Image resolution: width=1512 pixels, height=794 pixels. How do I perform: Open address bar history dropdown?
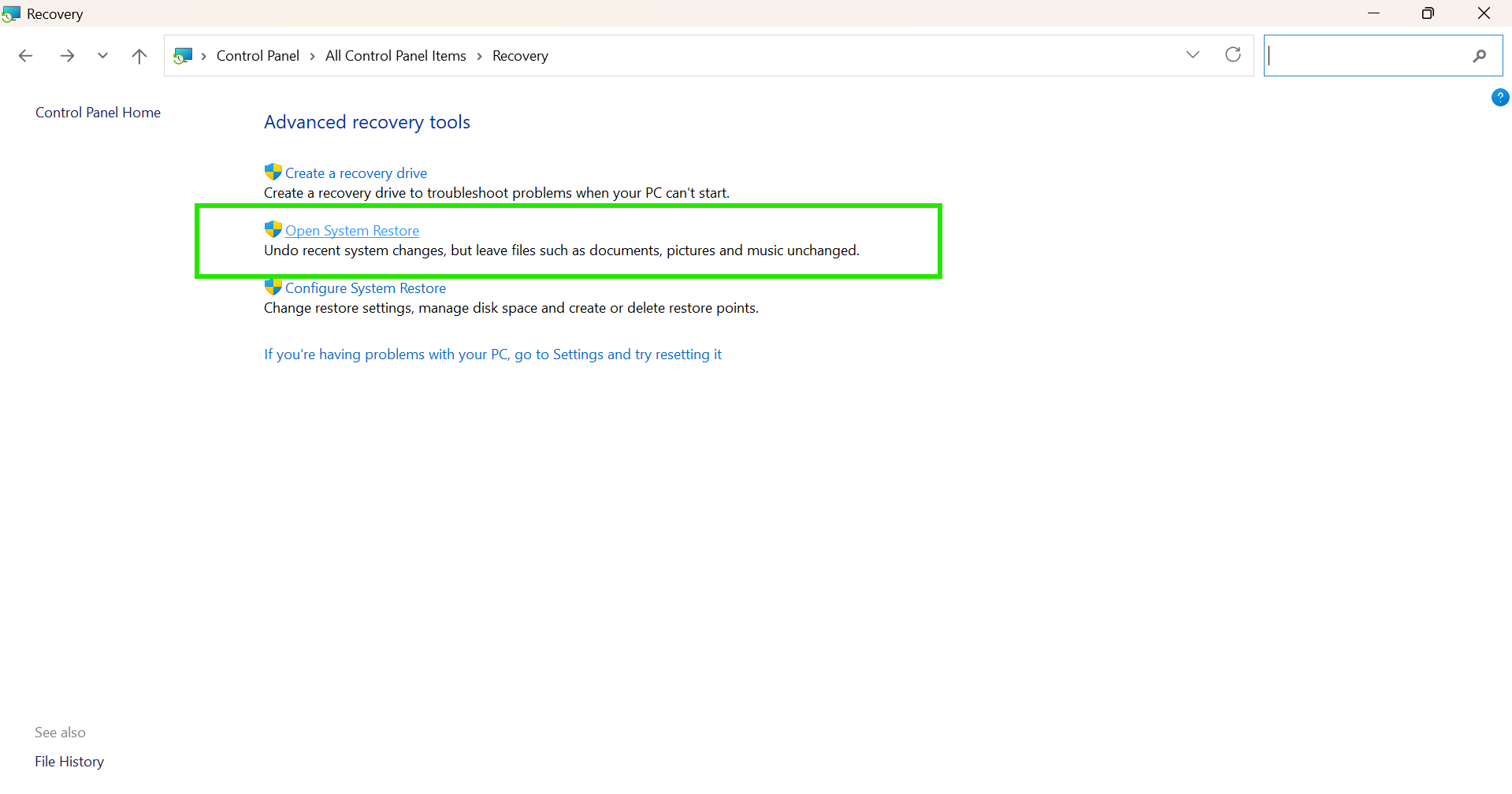tap(1193, 54)
